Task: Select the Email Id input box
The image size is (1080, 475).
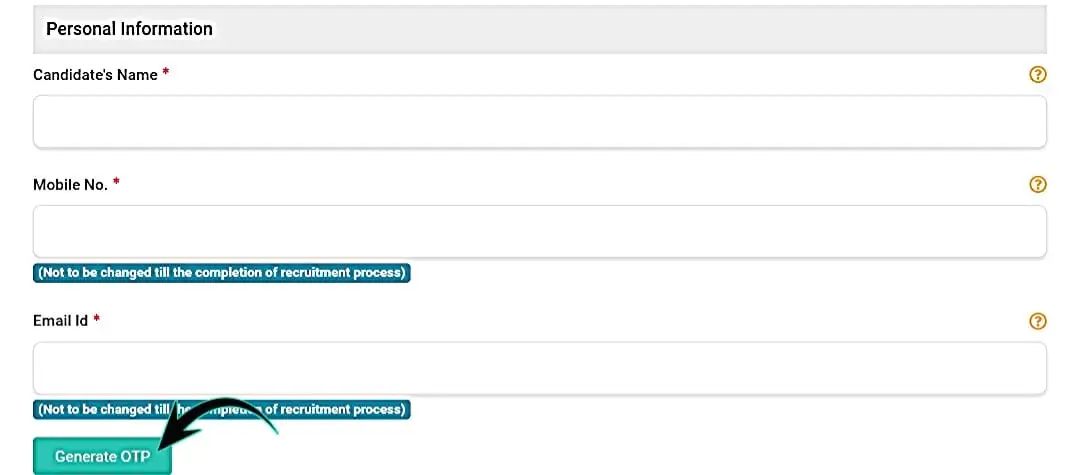Action: click(539, 368)
